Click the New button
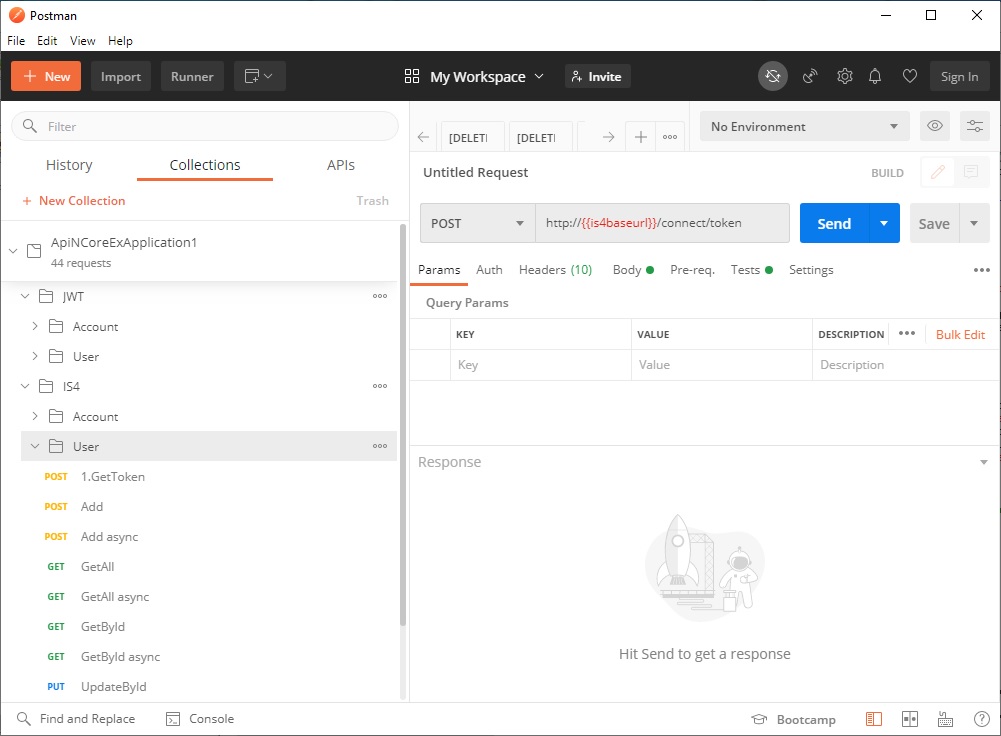1001x736 pixels. [x=46, y=77]
